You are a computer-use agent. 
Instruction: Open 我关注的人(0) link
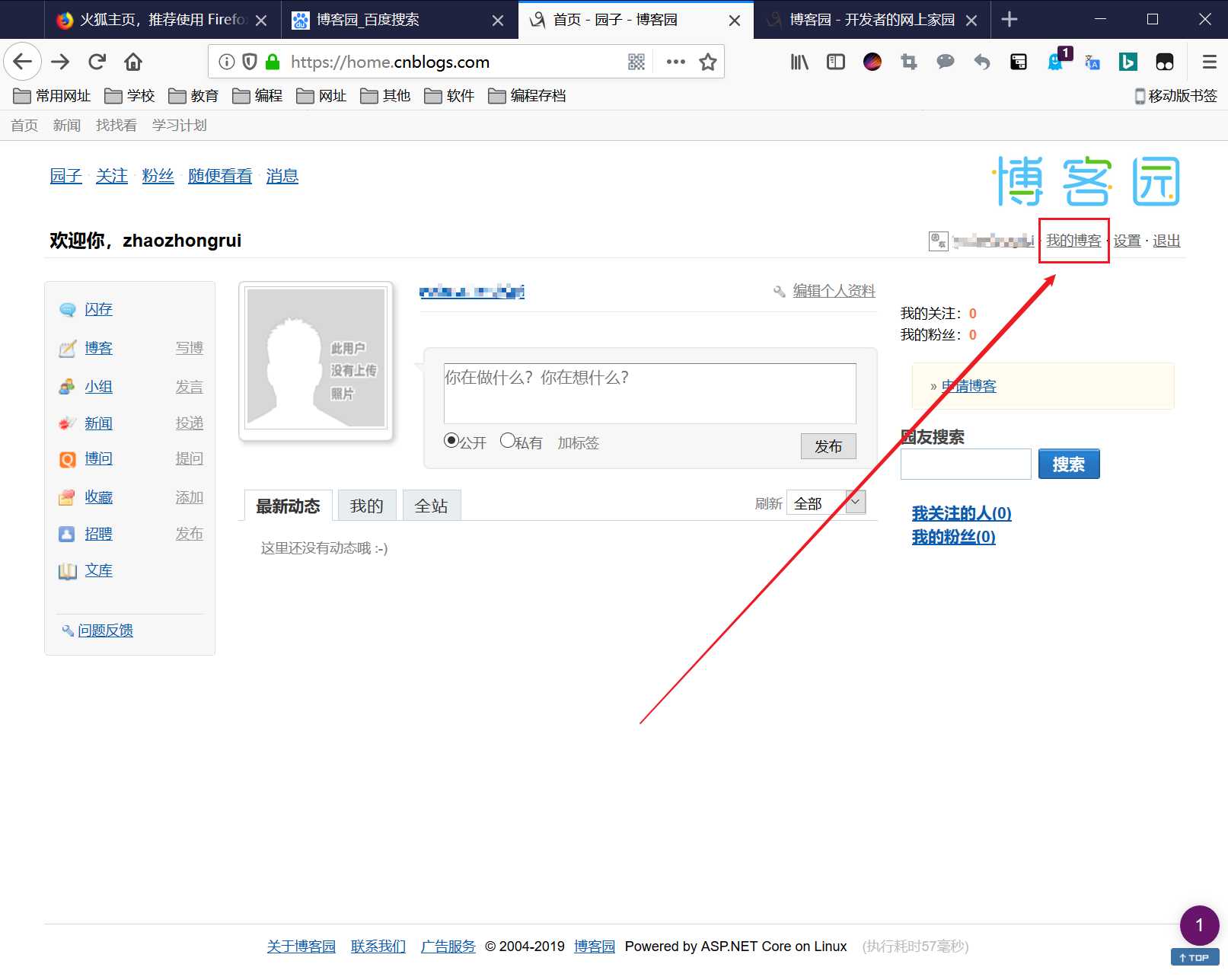tap(962, 513)
